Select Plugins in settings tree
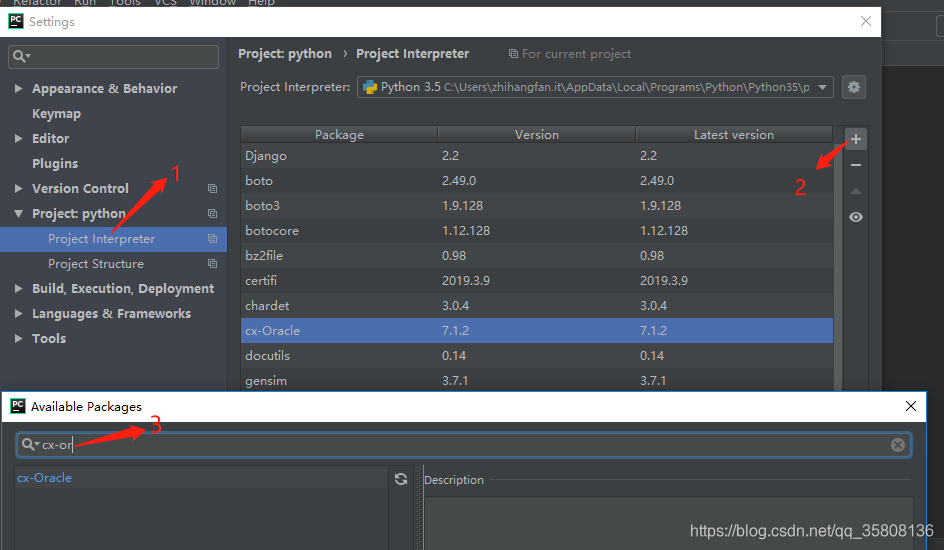 pos(55,164)
